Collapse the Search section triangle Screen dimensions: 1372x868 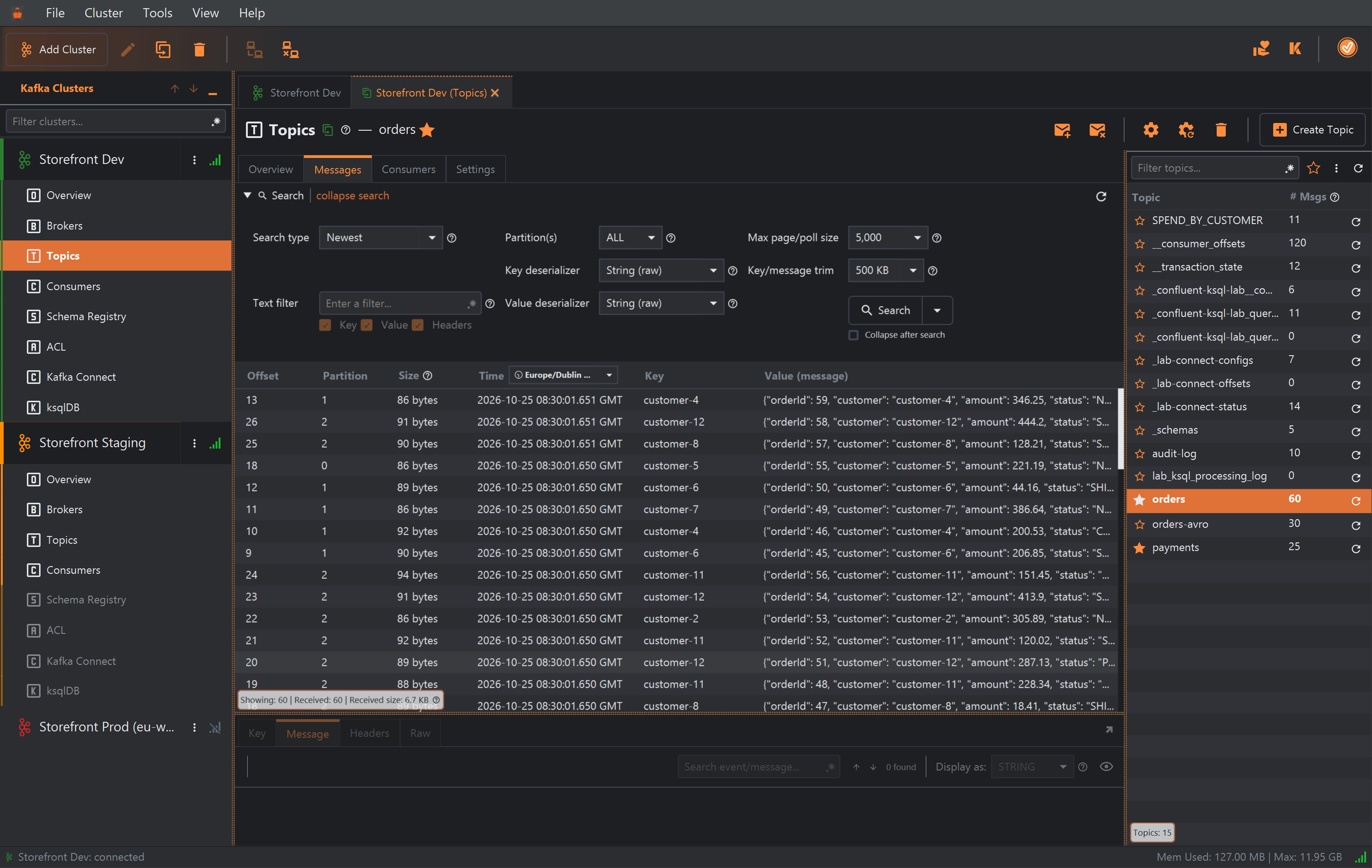click(x=247, y=195)
